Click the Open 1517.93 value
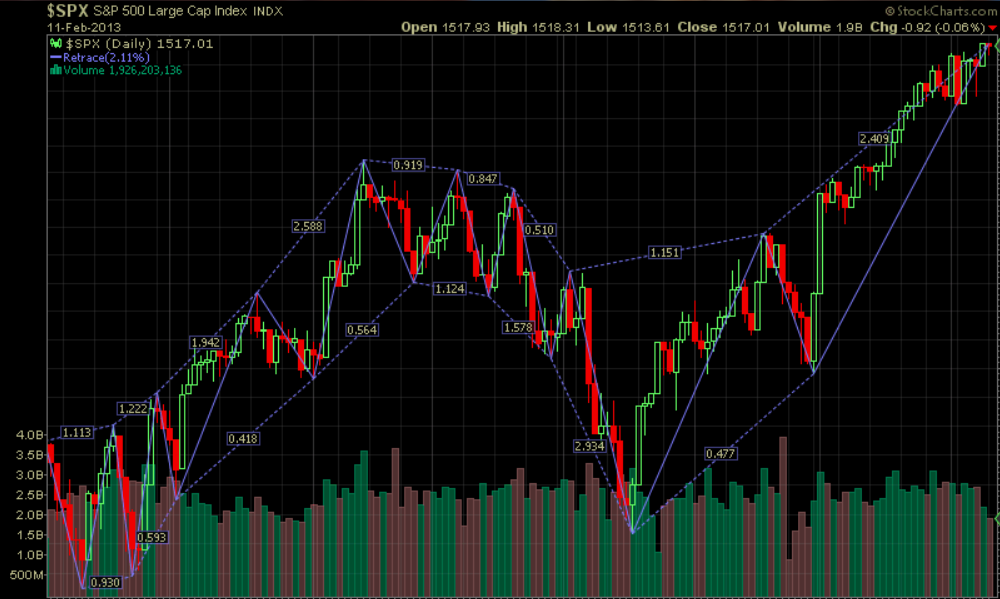Image resolution: width=1000 pixels, height=599 pixels. pos(445,27)
